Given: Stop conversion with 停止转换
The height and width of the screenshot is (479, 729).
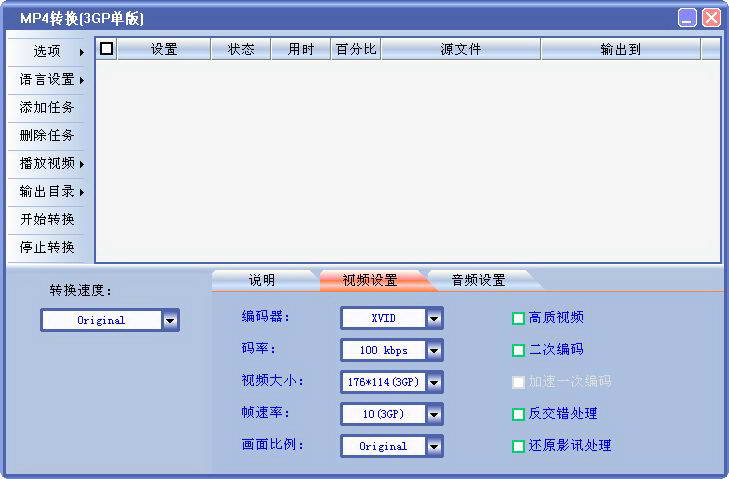Looking at the screenshot, I should (46, 247).
